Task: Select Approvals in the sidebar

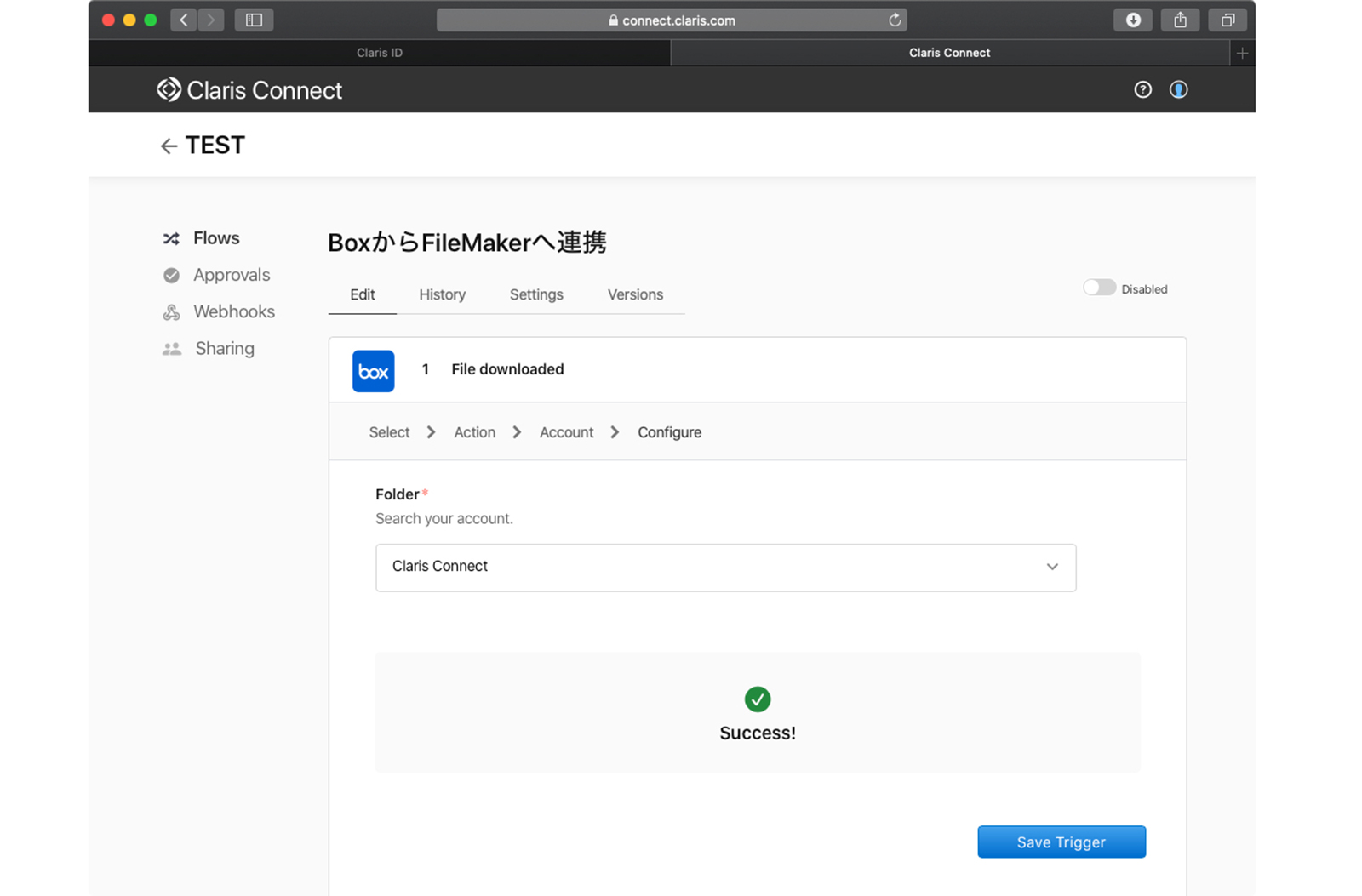Action: [x=231, y=275]
